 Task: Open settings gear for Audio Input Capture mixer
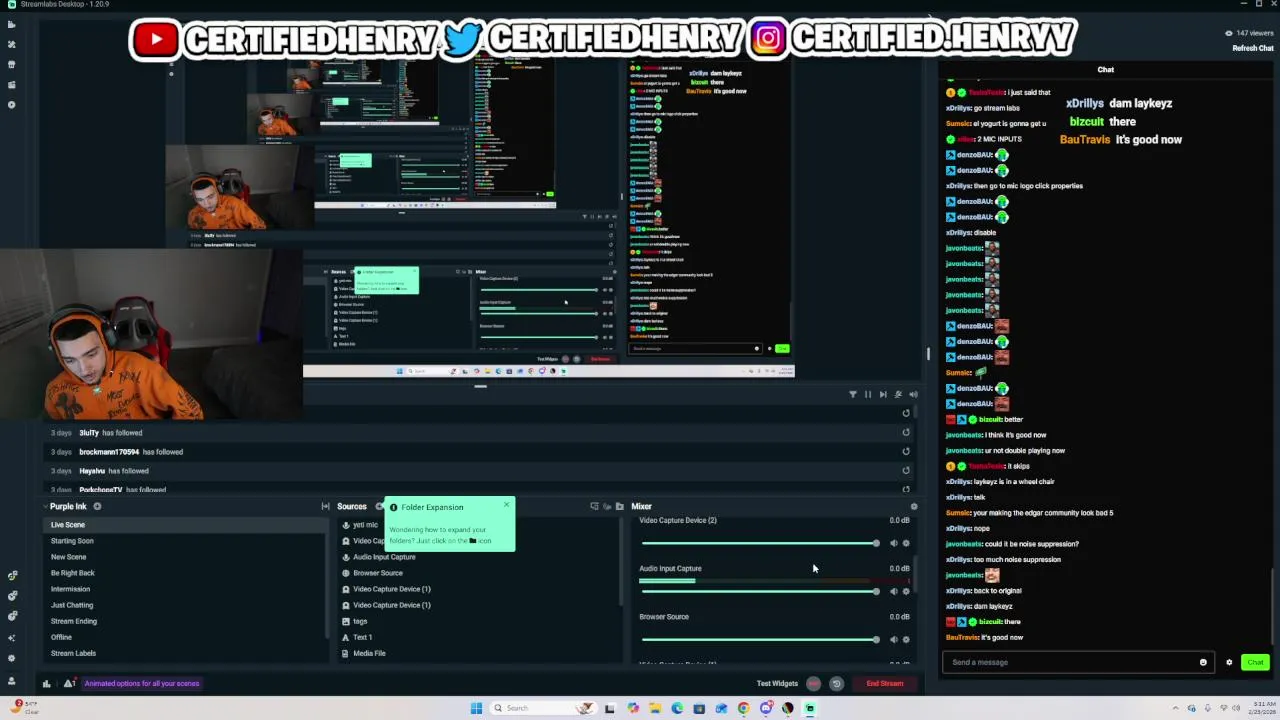[x=906, y=591]
